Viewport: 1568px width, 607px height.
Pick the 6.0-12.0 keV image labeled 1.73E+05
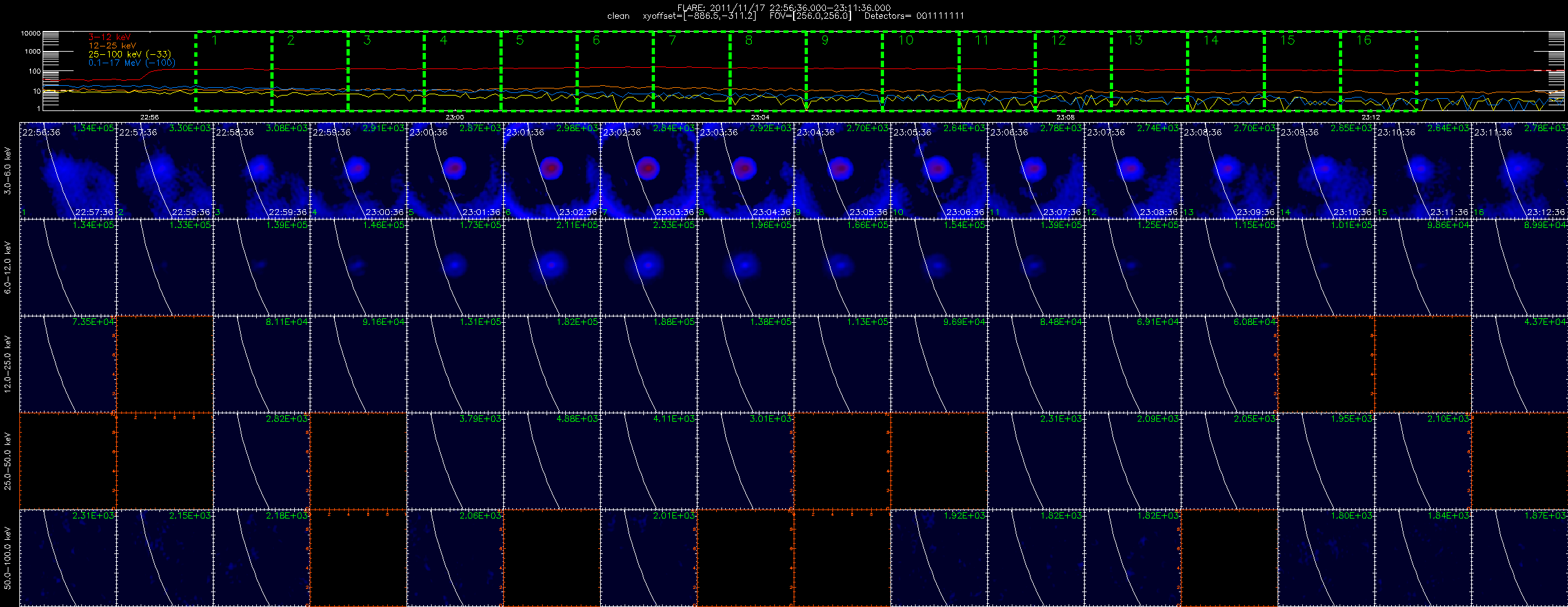[x=455, y=267]
